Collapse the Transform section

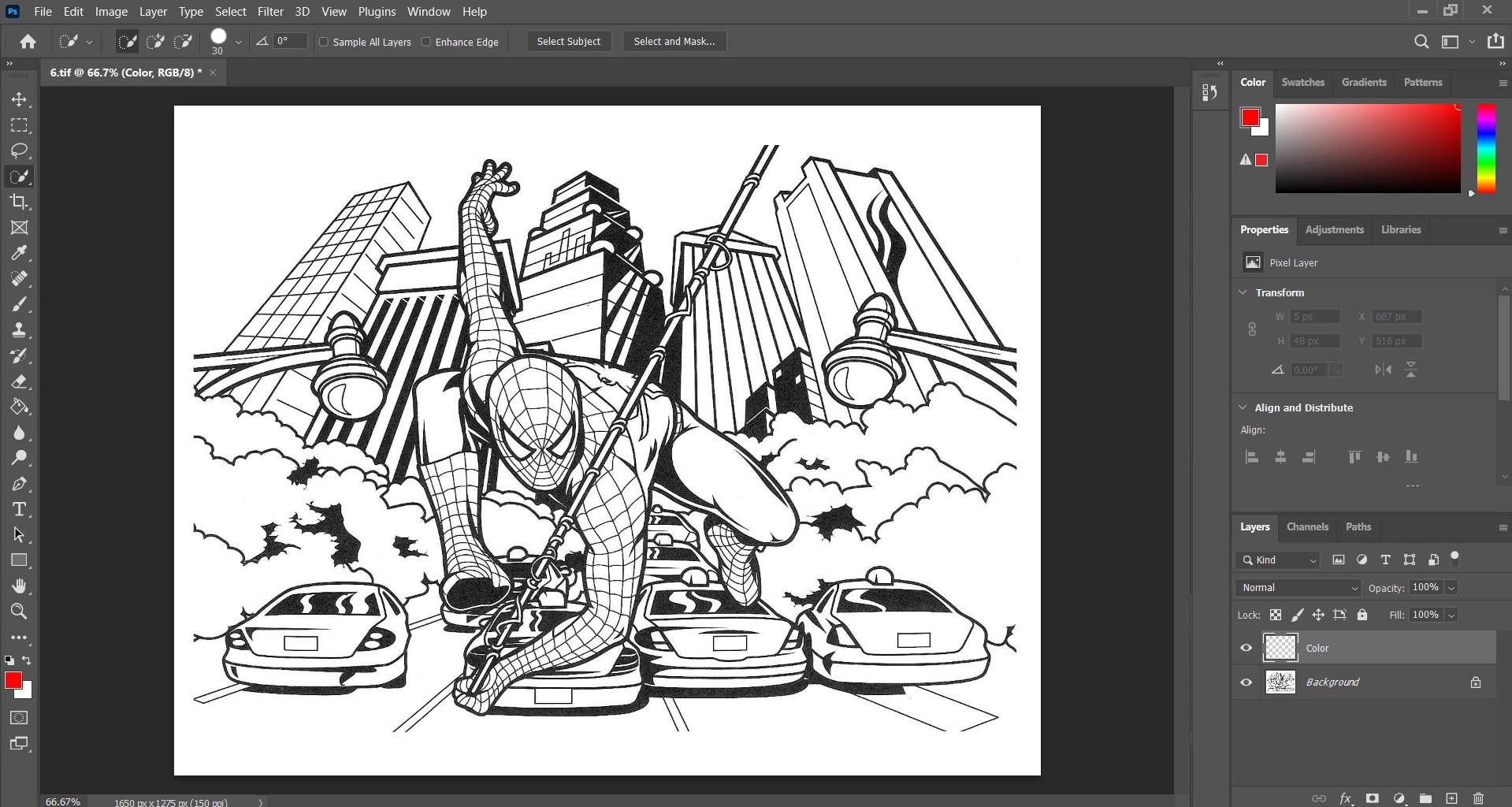(1243, 292)
